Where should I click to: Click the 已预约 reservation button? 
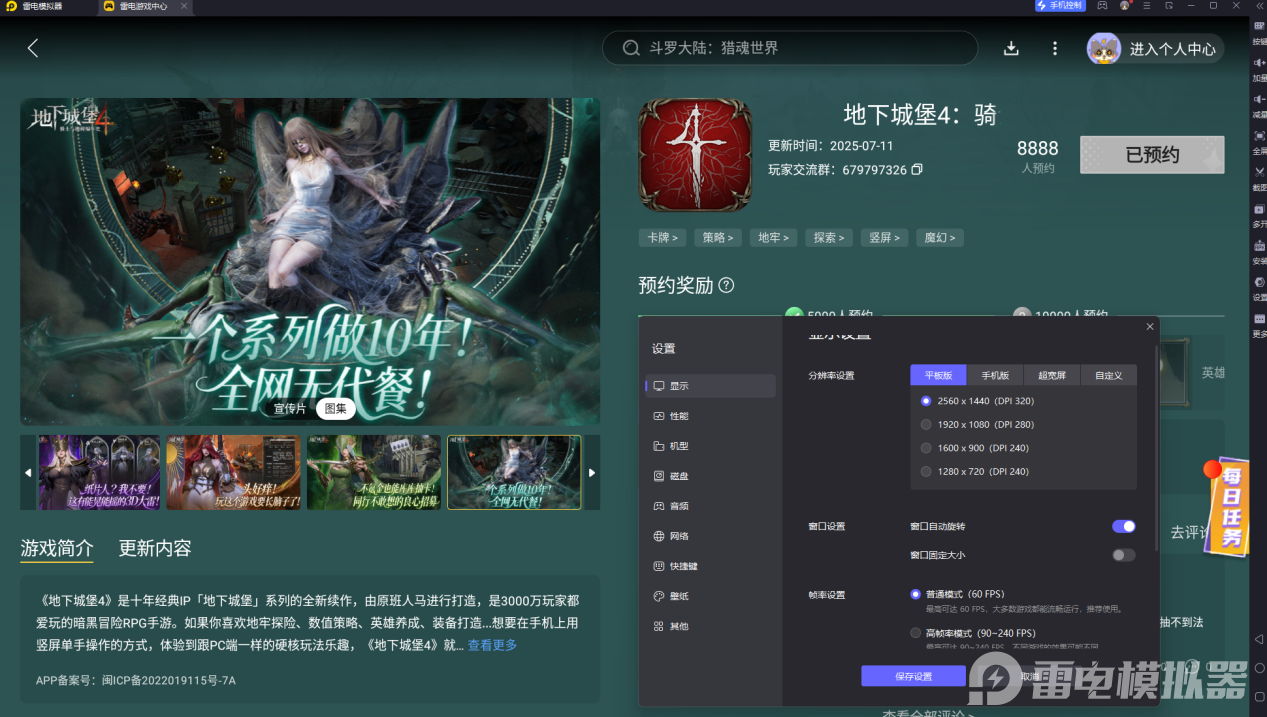(x=1152, y=155)
